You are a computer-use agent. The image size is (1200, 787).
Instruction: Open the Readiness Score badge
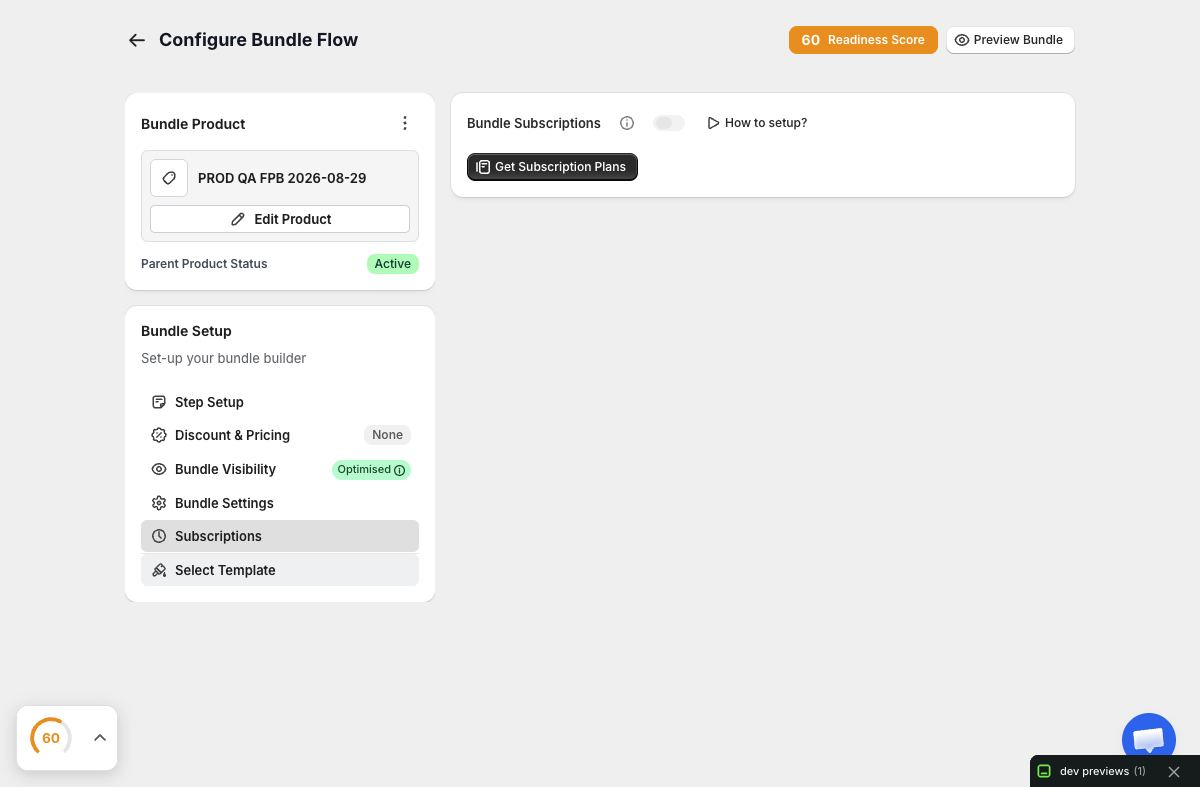click(x=863, y=40)
